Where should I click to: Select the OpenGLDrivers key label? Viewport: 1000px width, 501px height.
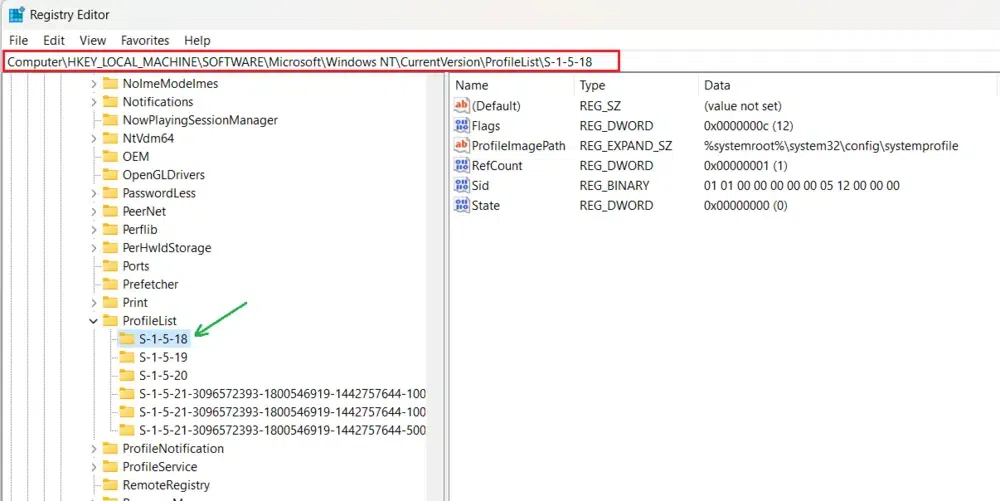164,175
